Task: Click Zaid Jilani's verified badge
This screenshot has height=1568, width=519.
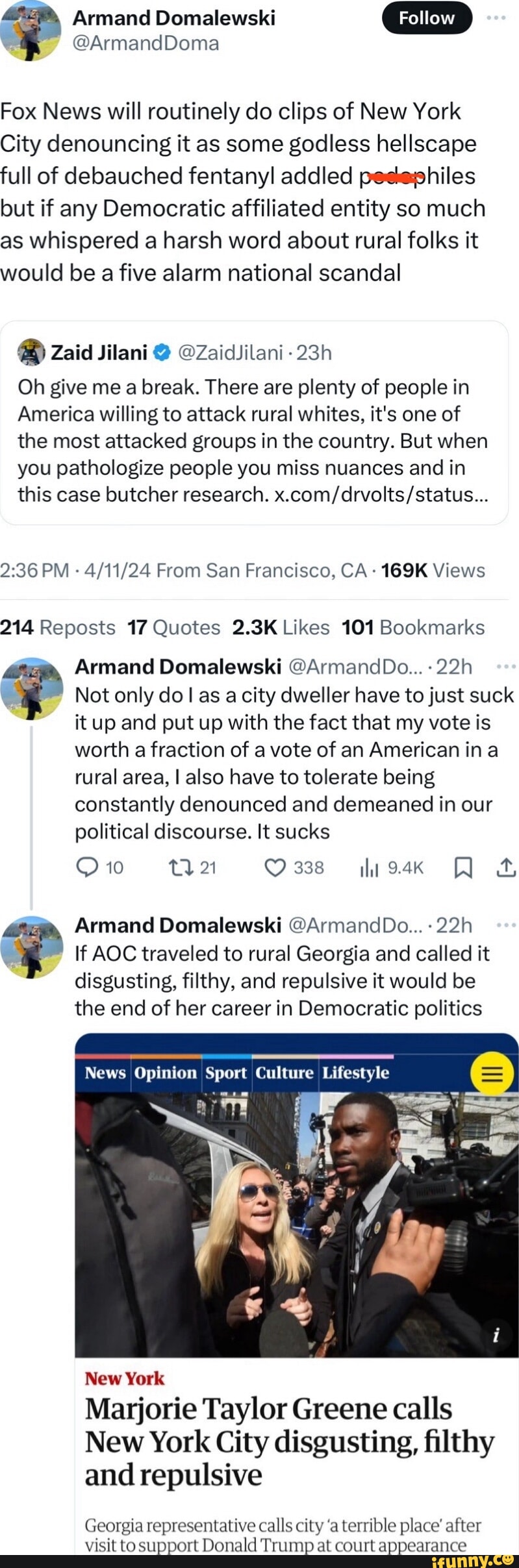Action: [x=162, y=353]
